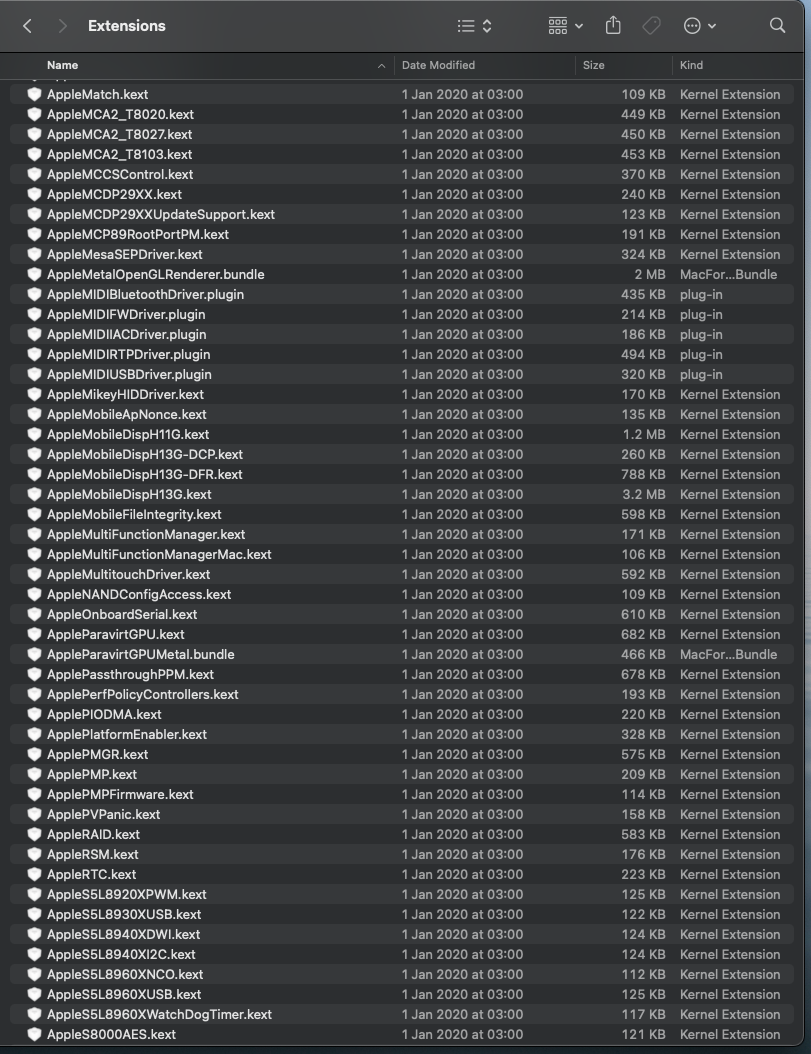Click the Share toolbar icon
This screenshot has width=811, height=1054.
coord(613,26)
